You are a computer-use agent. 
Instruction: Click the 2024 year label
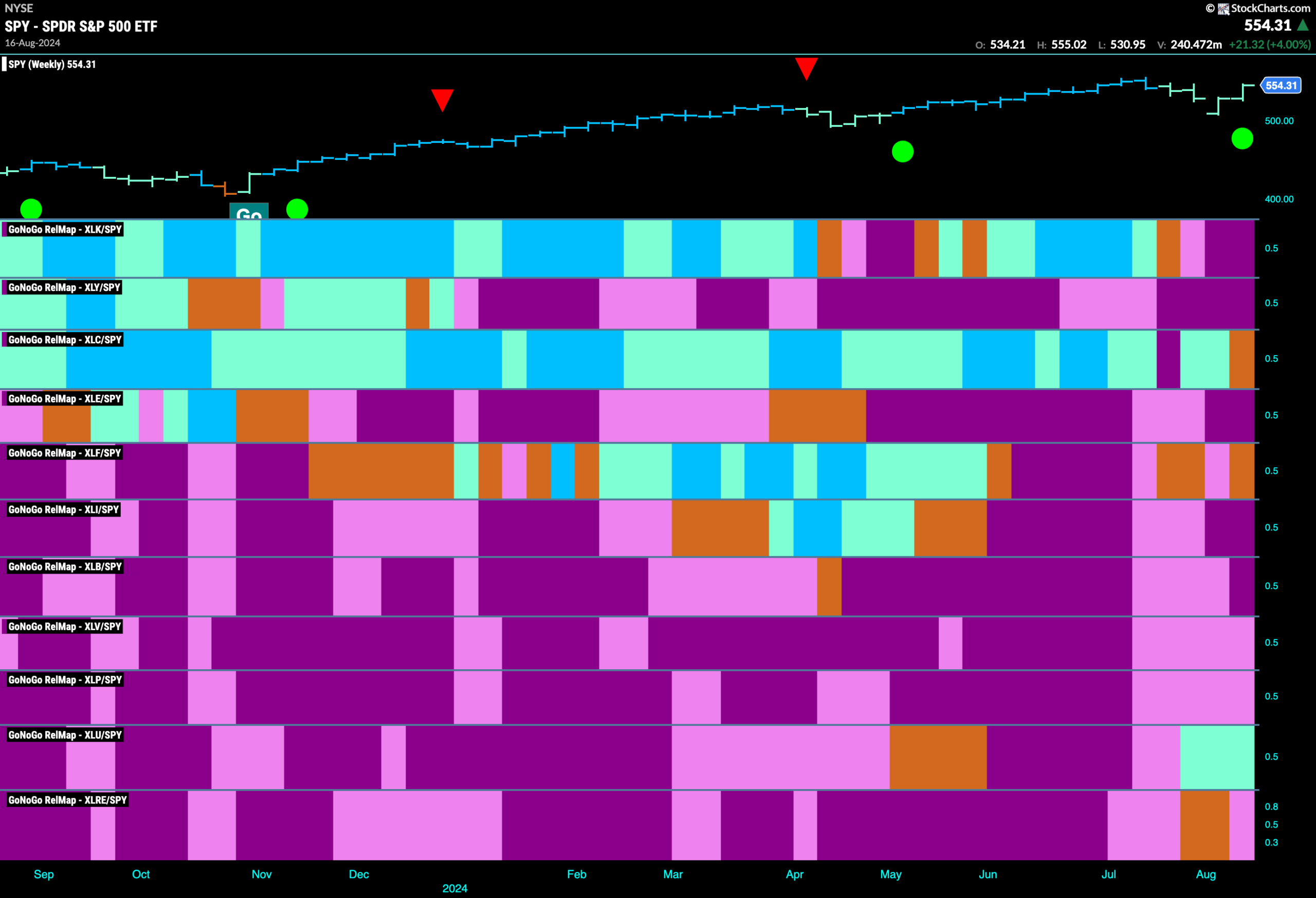point(455,888)
